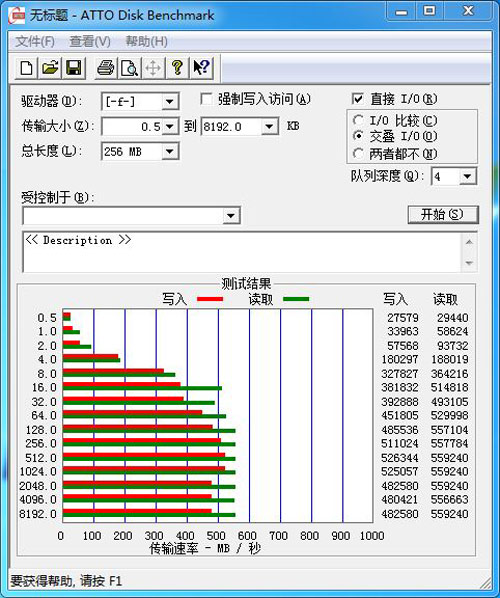Expand the 驱动器 drive dropdown
Viewport: 500px width, 598px height.
click(169, 102)
